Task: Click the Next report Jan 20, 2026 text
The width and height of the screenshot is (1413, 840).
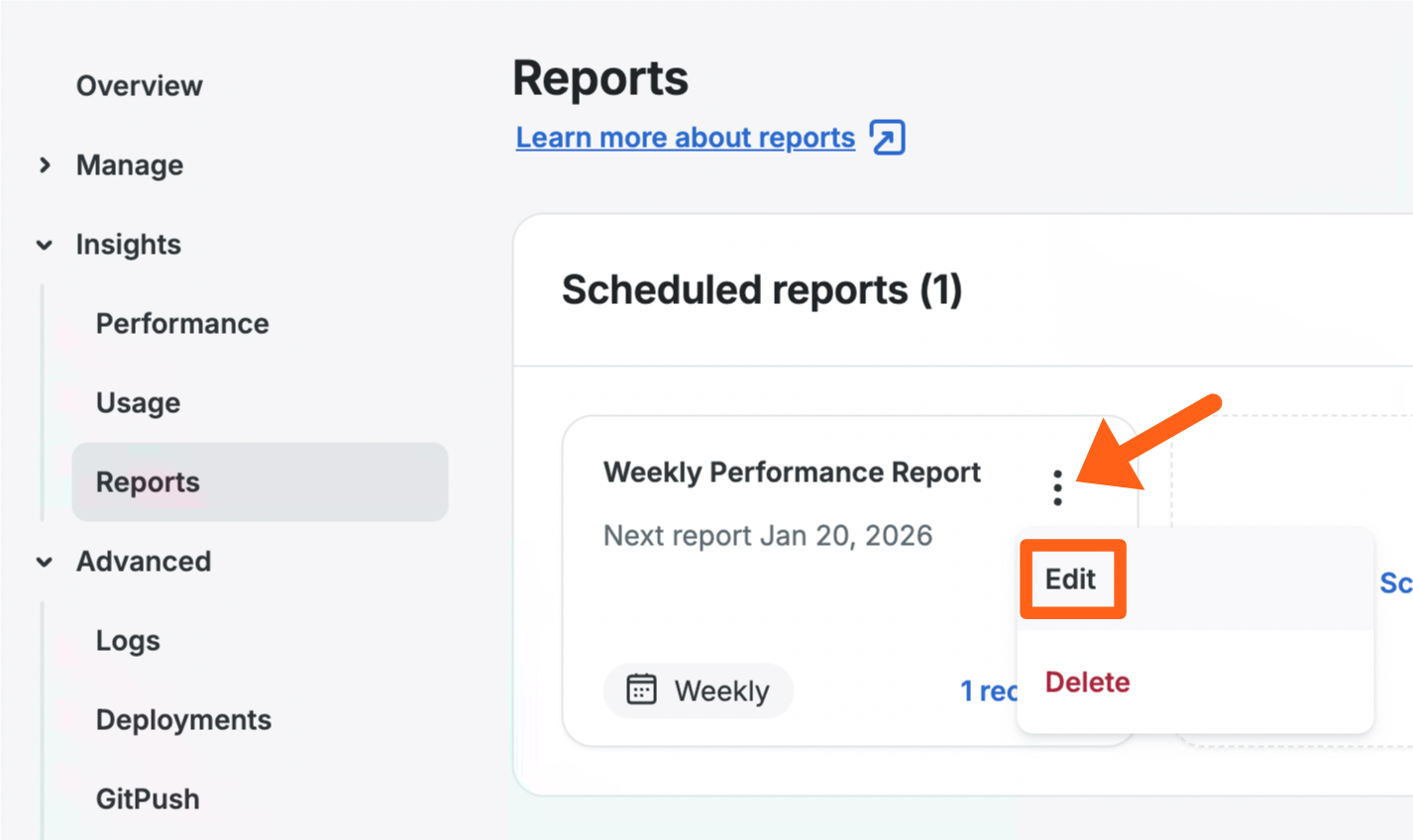Action: 768,536
